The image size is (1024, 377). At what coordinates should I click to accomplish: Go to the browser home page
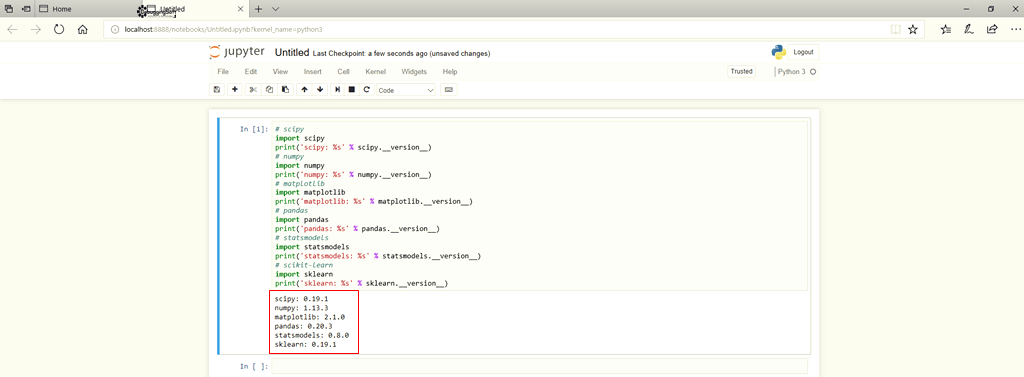click(82, 29)
